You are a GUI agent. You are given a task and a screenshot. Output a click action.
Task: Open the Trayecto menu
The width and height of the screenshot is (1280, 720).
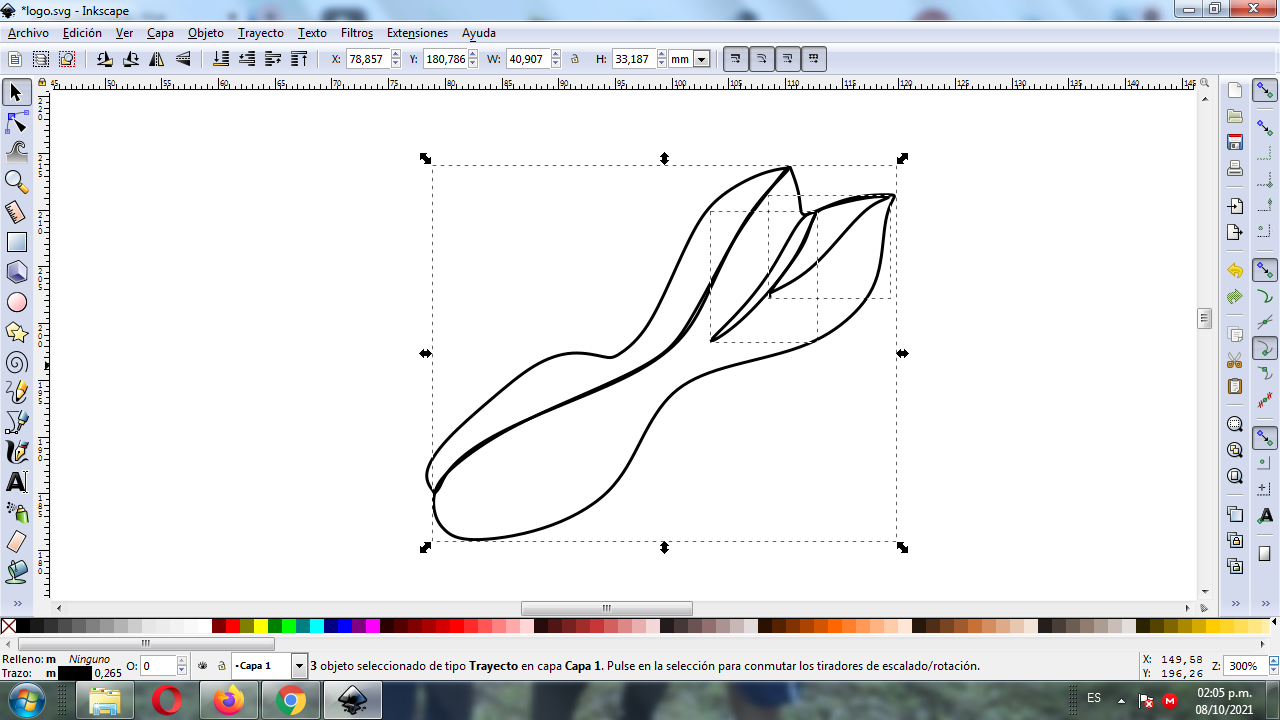(260, 33)
